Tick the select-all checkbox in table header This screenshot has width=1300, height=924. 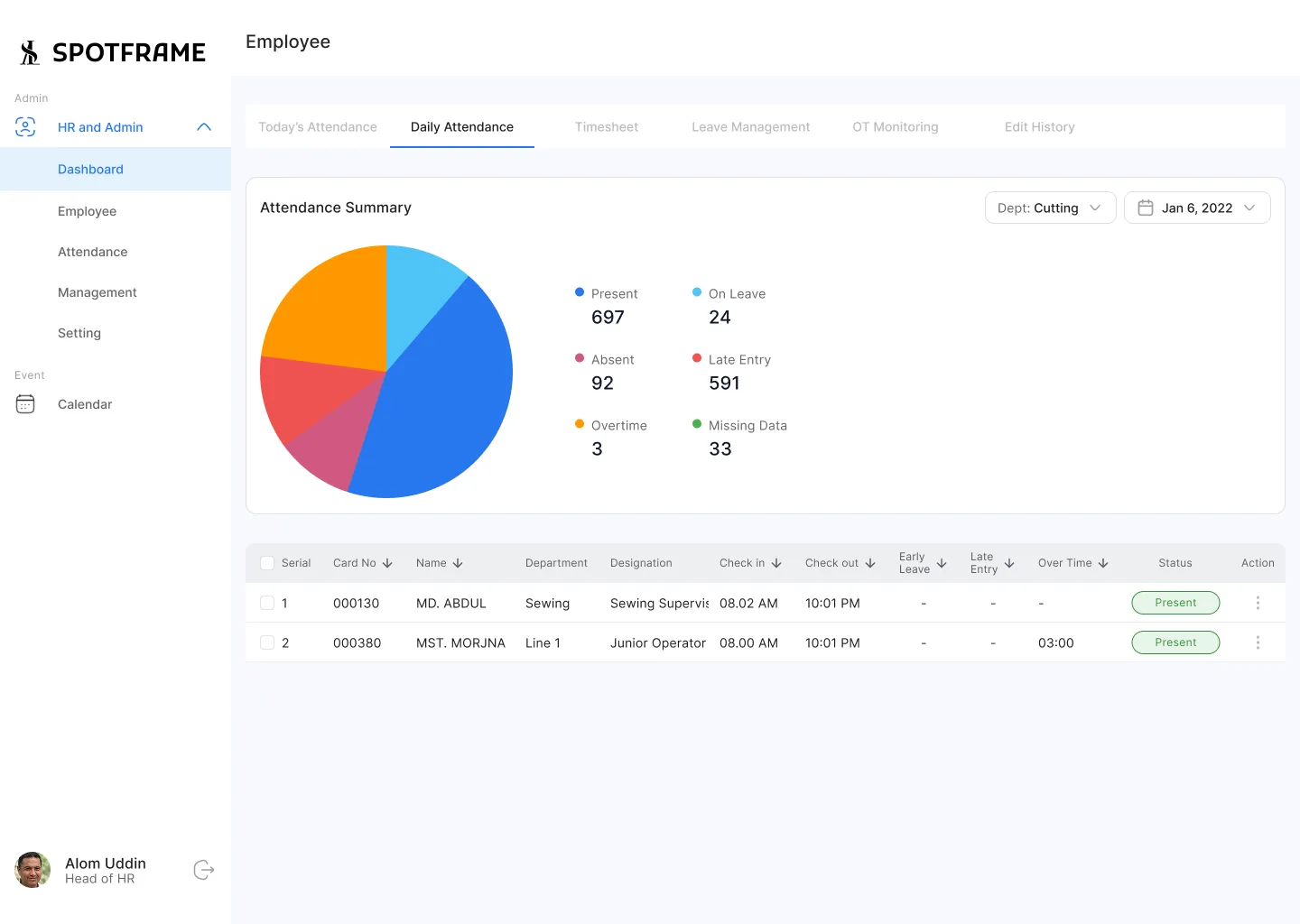(x=267, y=563)
